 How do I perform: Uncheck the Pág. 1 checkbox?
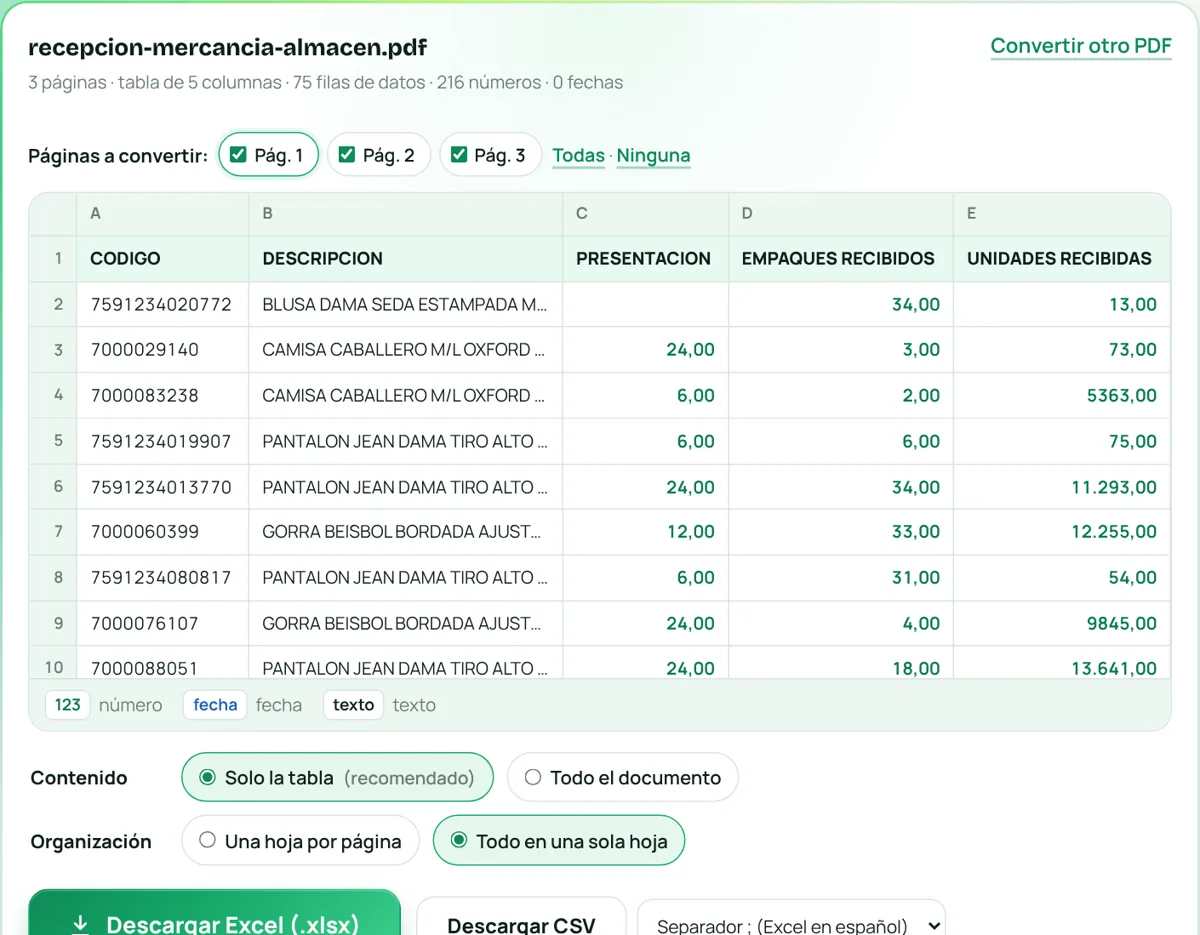(238, 155)
